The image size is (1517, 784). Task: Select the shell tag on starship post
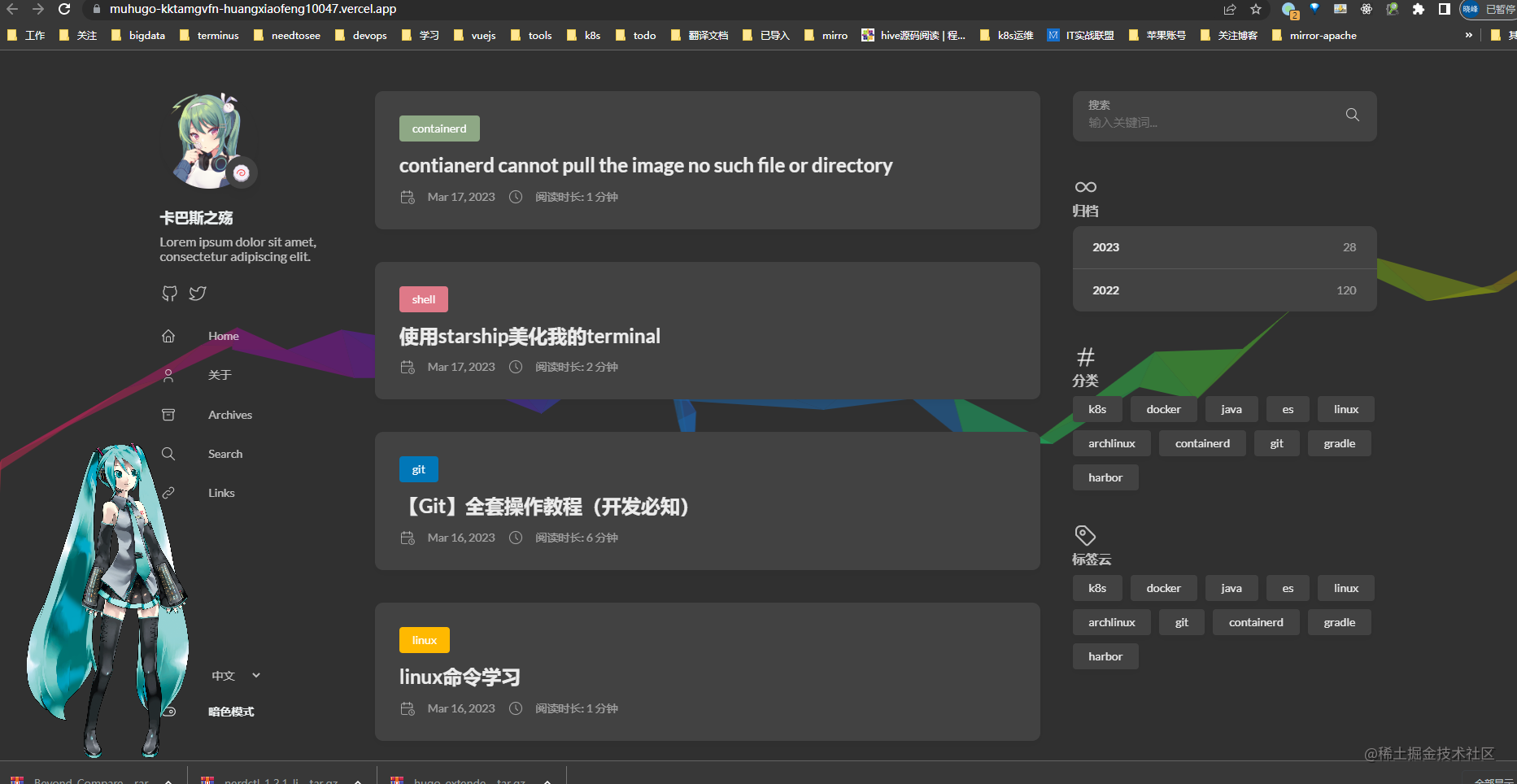[x=423, y=298]
